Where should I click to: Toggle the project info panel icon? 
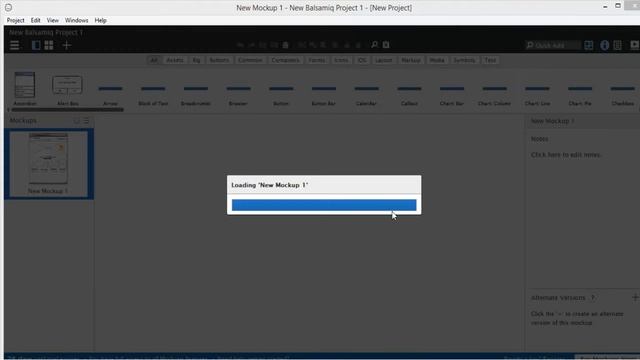click(618, 45)
